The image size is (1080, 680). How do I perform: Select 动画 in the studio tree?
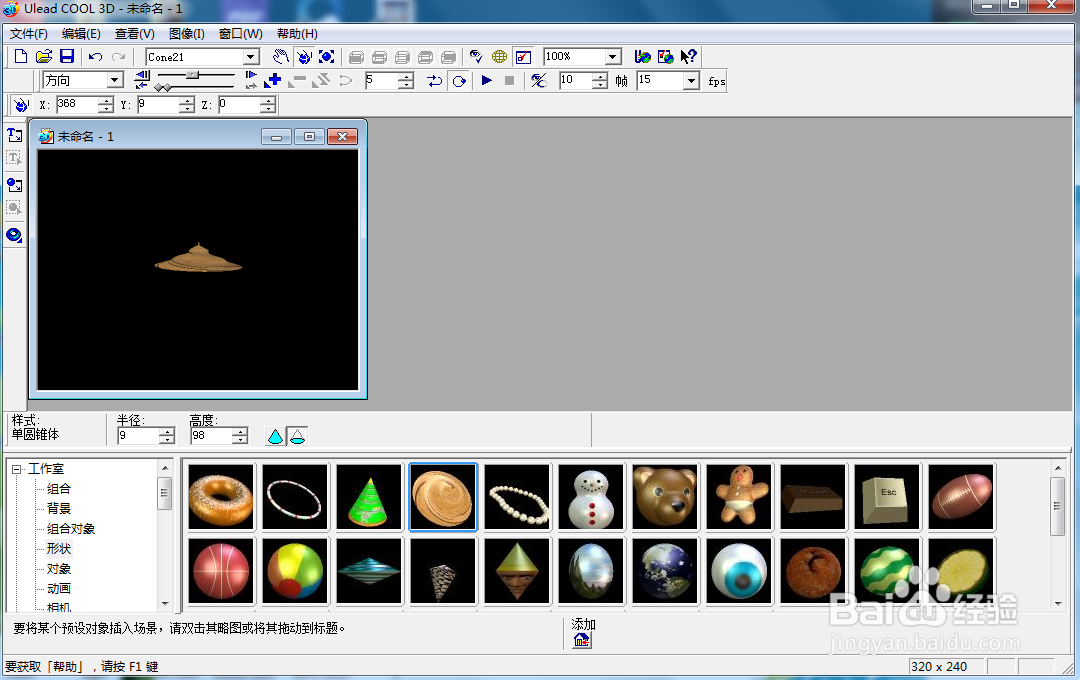click(x=59, y=588)
